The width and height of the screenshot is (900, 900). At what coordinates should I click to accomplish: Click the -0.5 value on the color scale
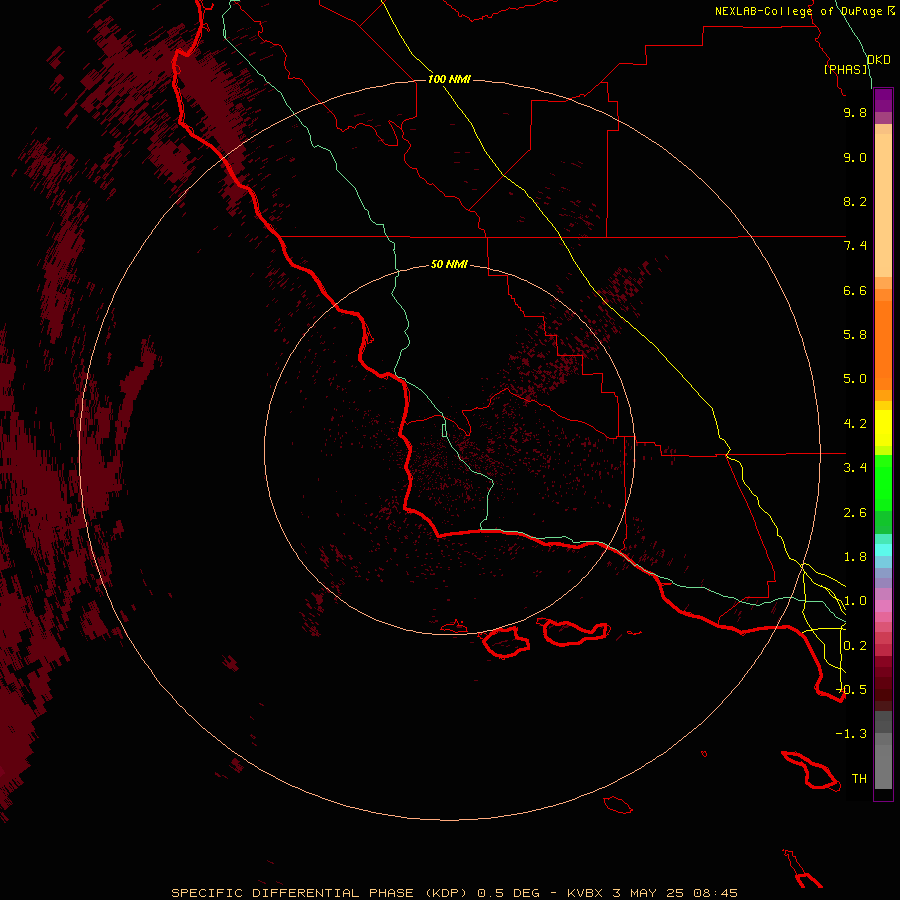pyautogui.click(x=852, y=689)
